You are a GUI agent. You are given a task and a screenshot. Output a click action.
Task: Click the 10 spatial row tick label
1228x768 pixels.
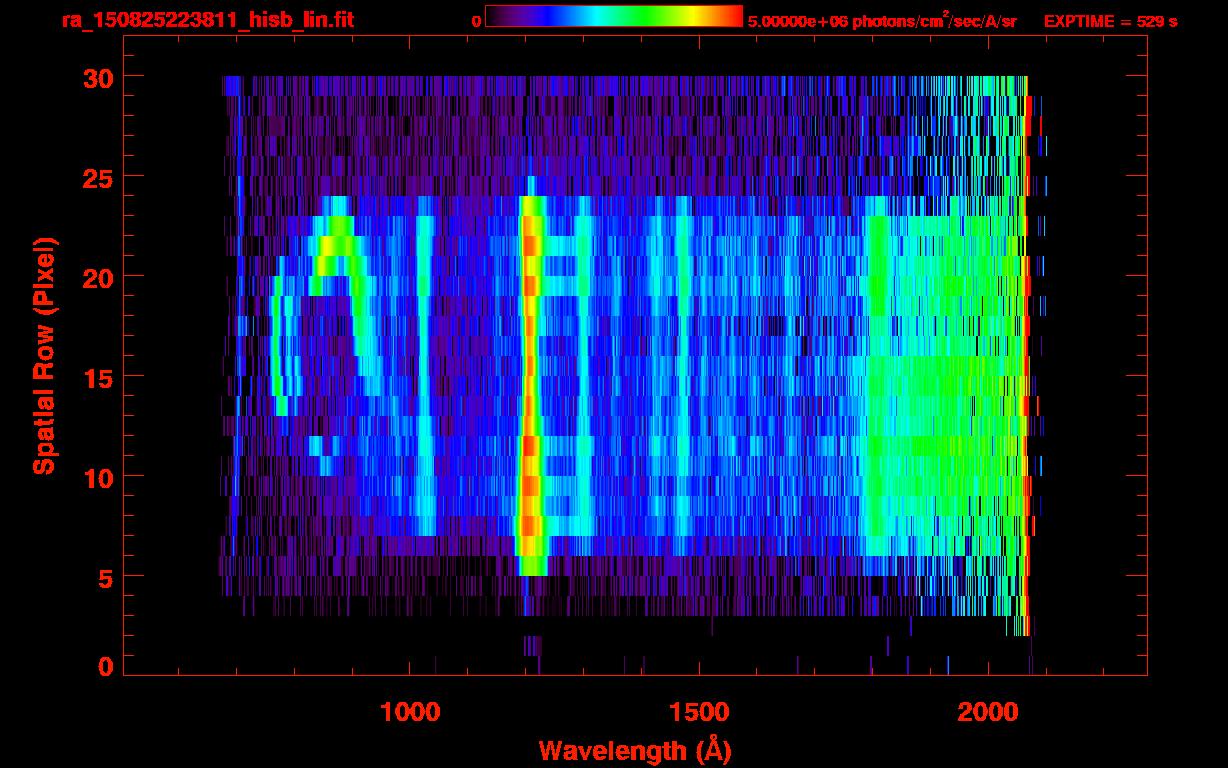[x=97, y=477]
